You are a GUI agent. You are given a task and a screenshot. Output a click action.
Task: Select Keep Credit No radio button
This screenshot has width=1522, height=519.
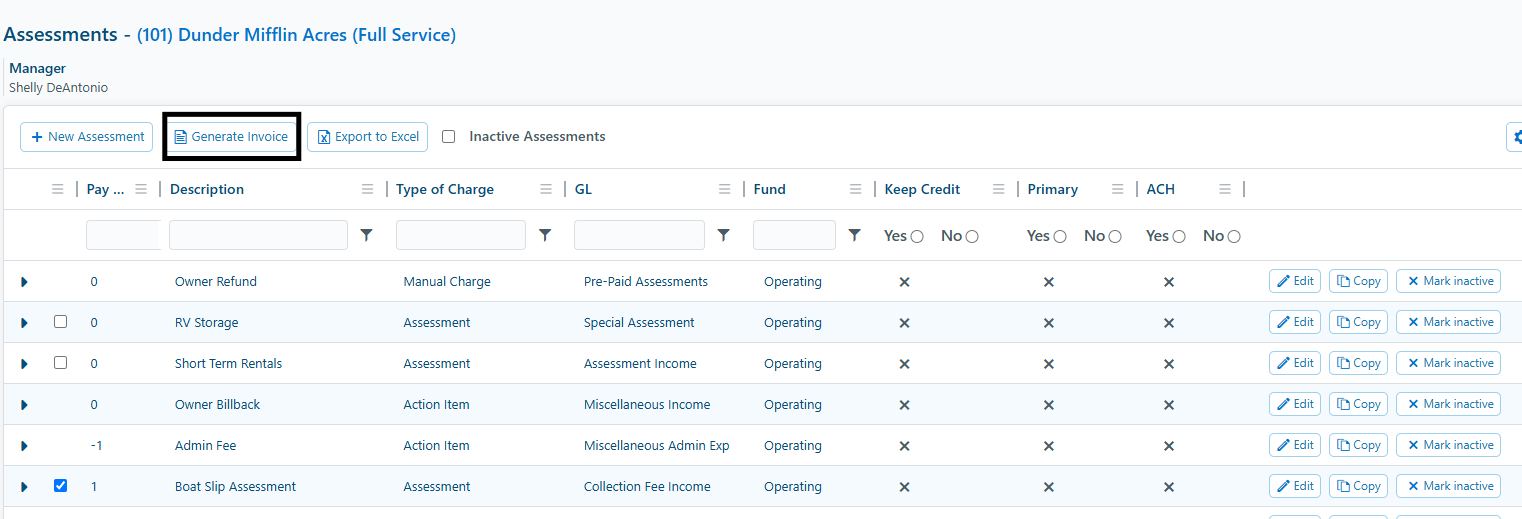click(972, 237)
